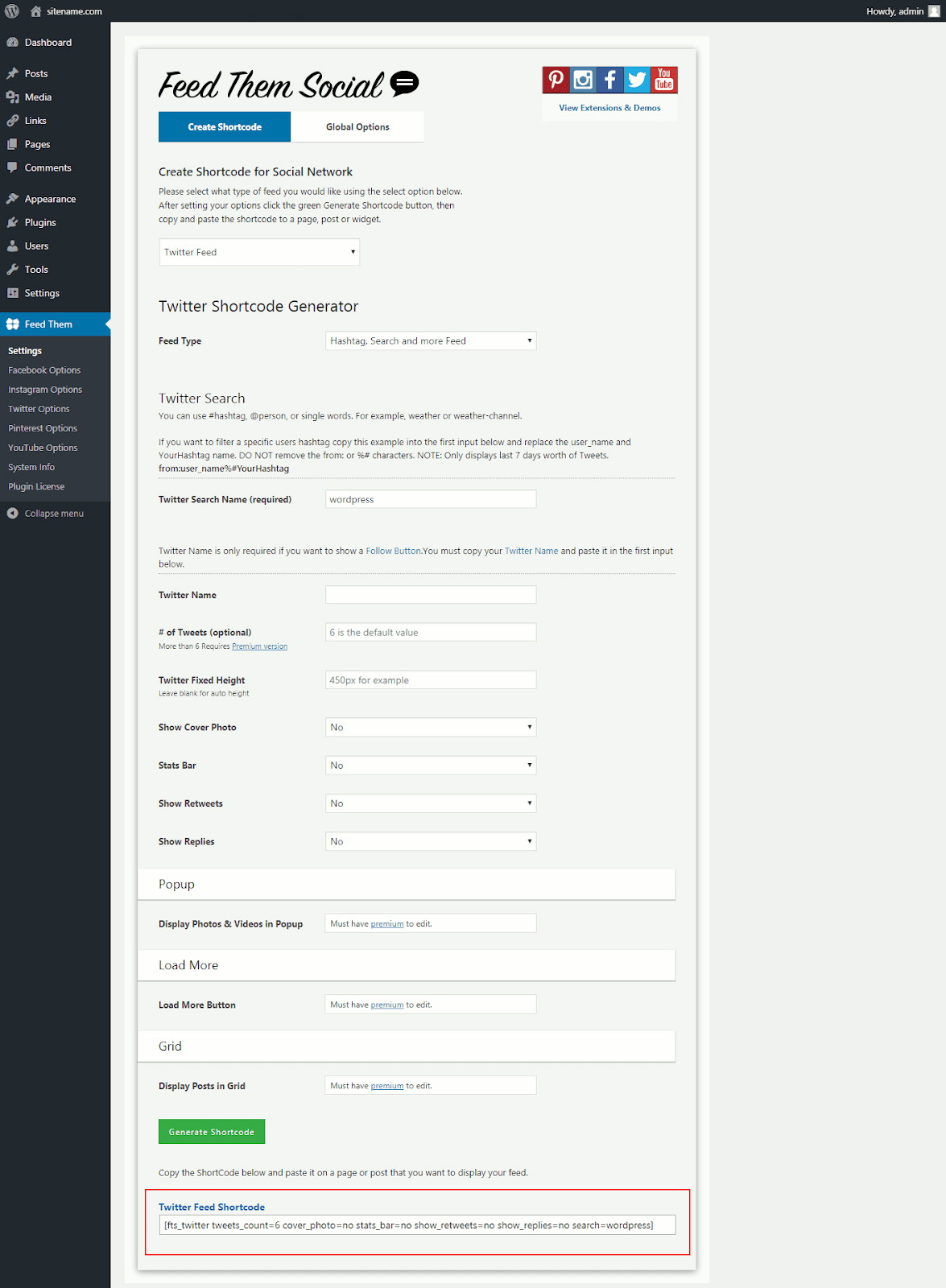
Task: Switch to the Create Shortcode tab
Action: (x=225, y=126)
